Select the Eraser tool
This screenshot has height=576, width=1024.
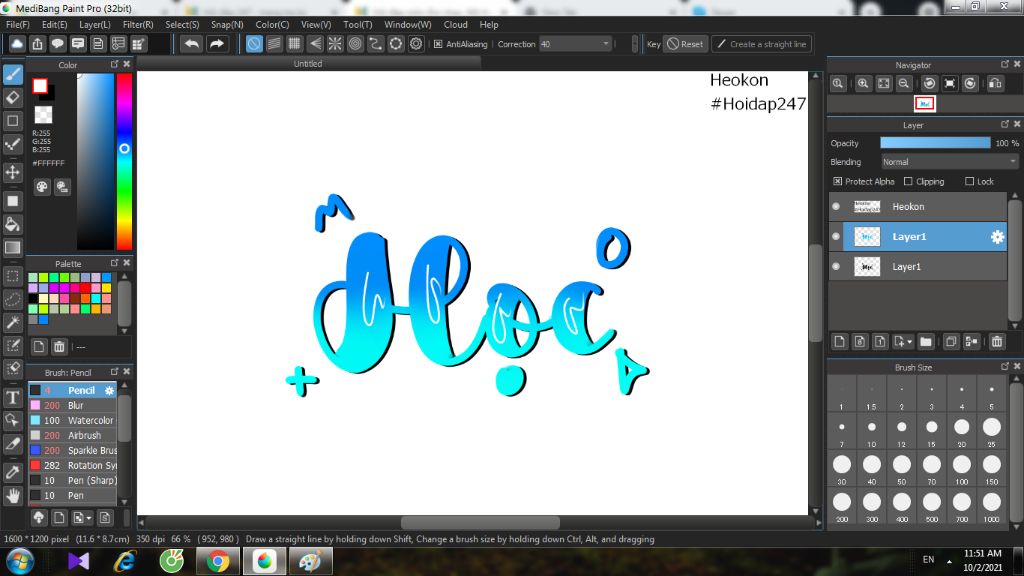tap(12, 97)
